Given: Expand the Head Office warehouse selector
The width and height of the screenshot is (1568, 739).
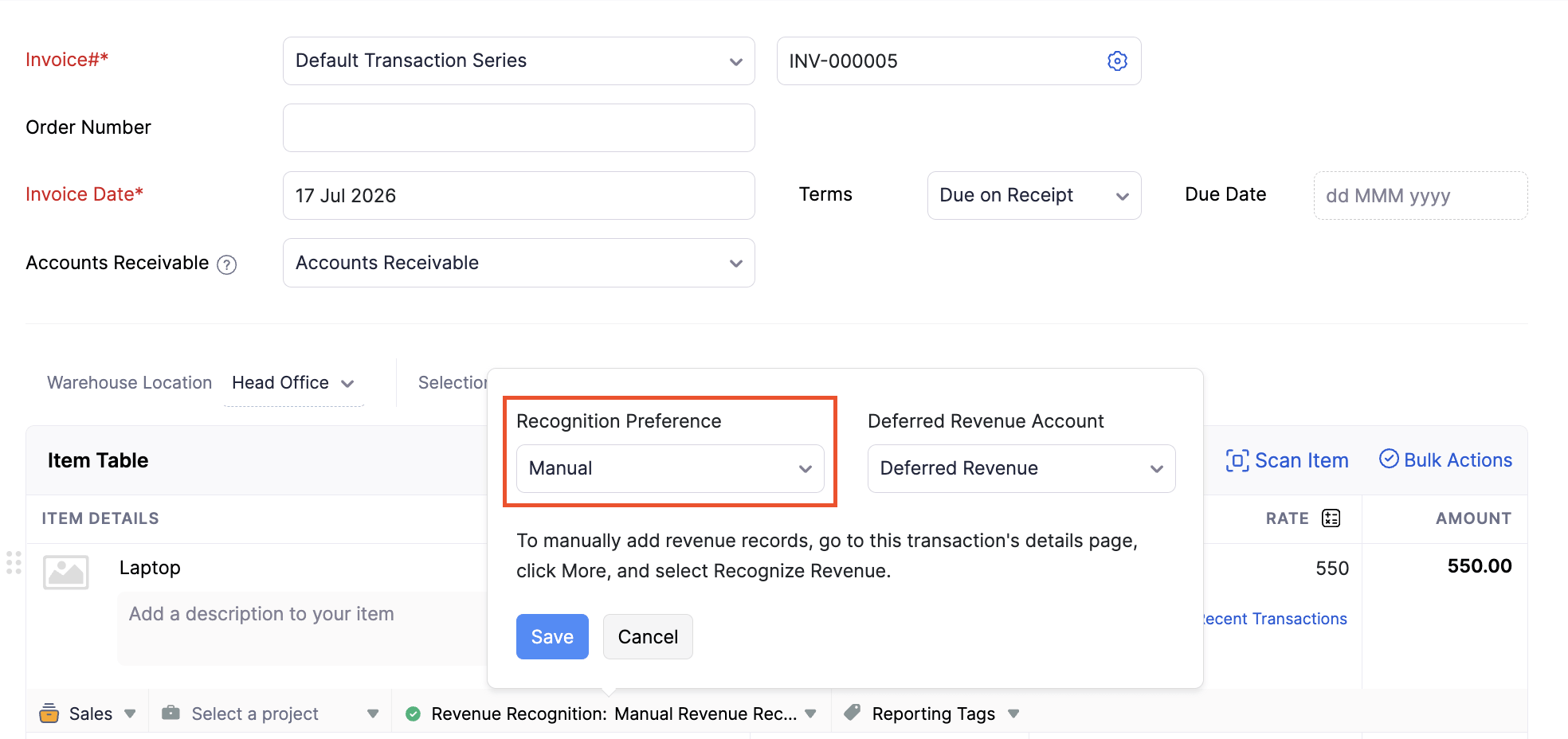Looking at the screenshot, I should click(293, 383).
